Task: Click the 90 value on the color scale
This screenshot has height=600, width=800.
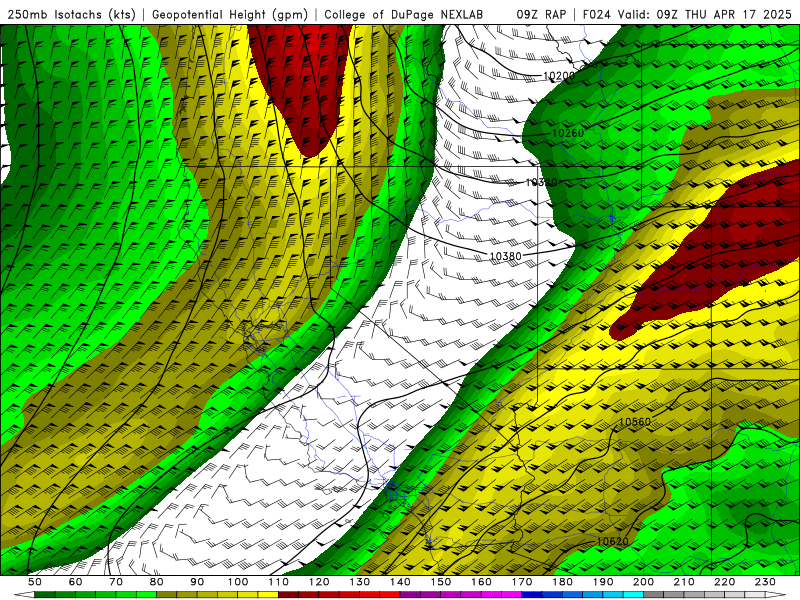Action: [x=197, y=582]
